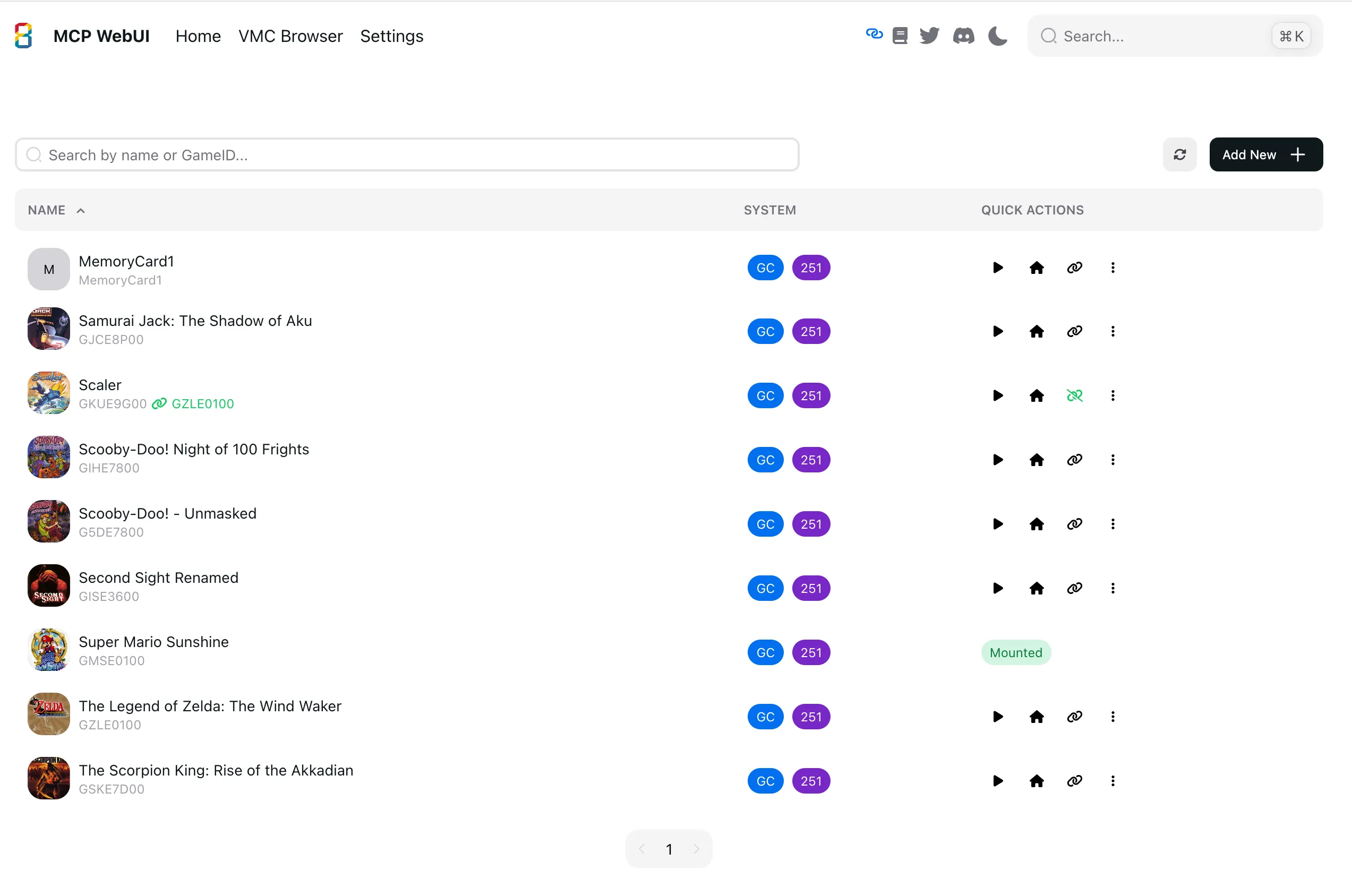Click home icon for Samurai Jack row
The image size is (1352, 896).
point(1036,331)
